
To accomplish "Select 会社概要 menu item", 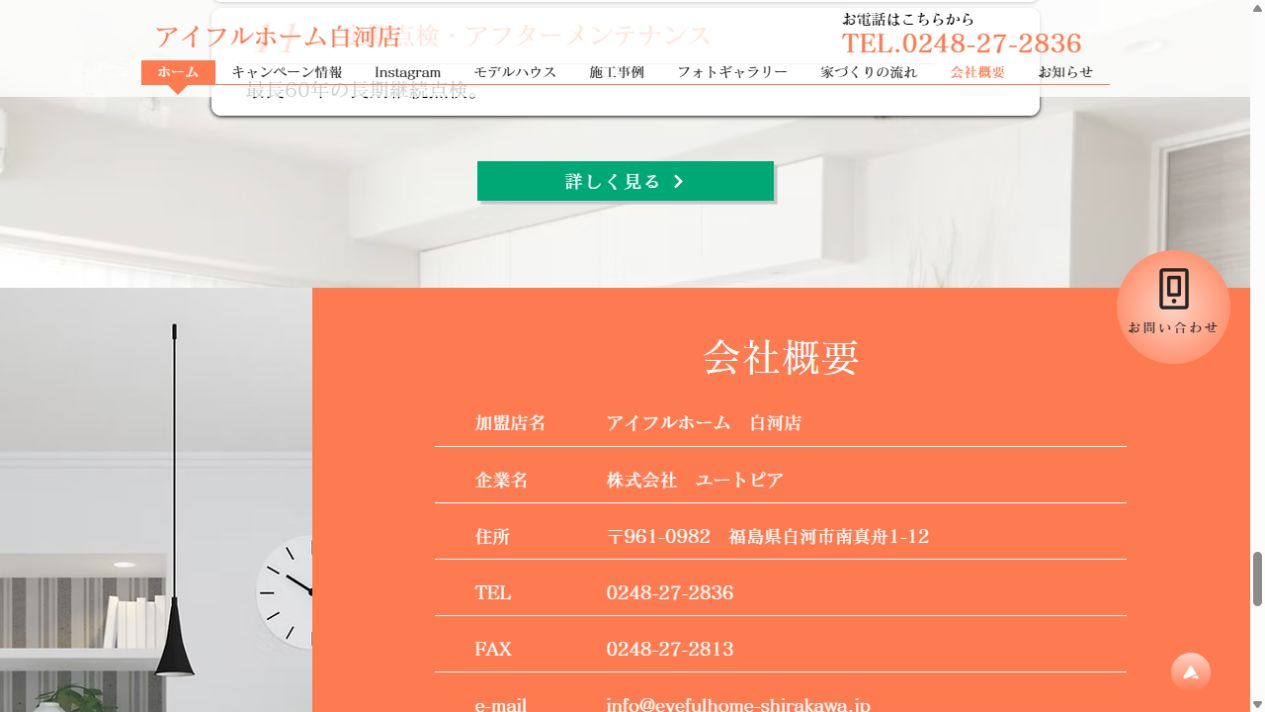I will (x=978, y=72).
